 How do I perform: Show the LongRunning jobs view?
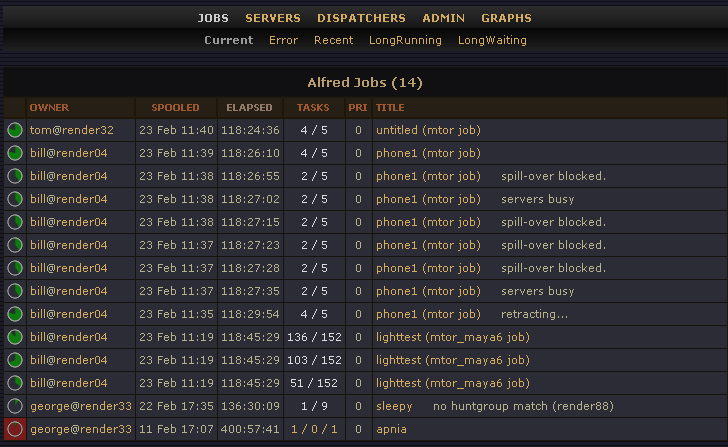coord(405,41)
